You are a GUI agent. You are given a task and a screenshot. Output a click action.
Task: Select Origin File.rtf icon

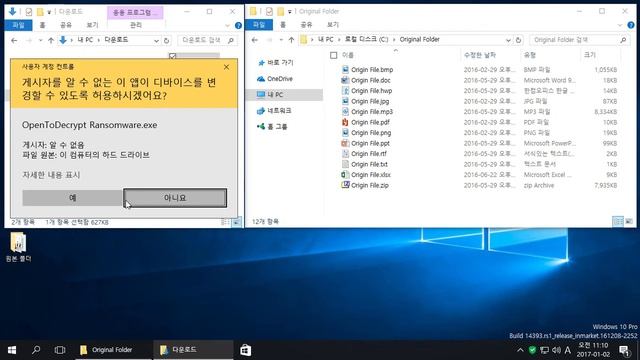tap(345, 153)
